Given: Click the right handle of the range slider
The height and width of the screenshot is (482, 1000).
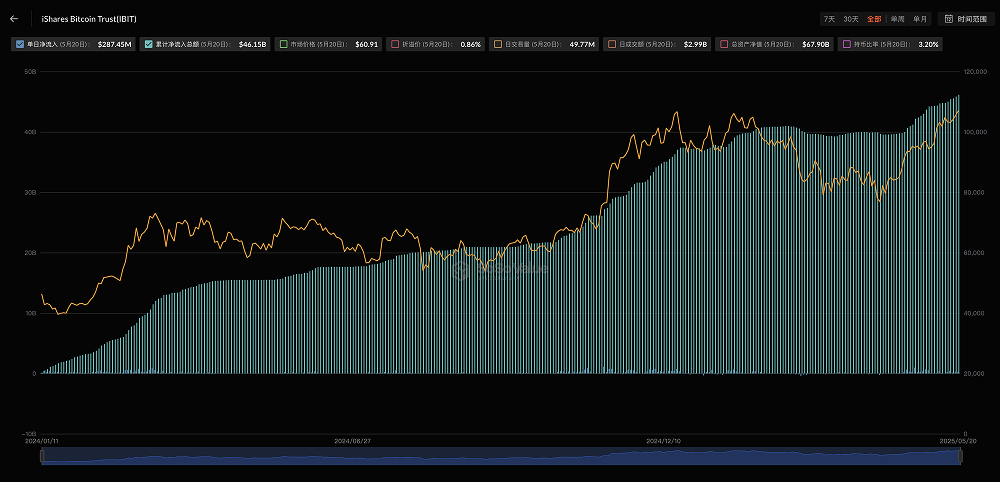Looking at the screenshot, I should tap(959, 456).
